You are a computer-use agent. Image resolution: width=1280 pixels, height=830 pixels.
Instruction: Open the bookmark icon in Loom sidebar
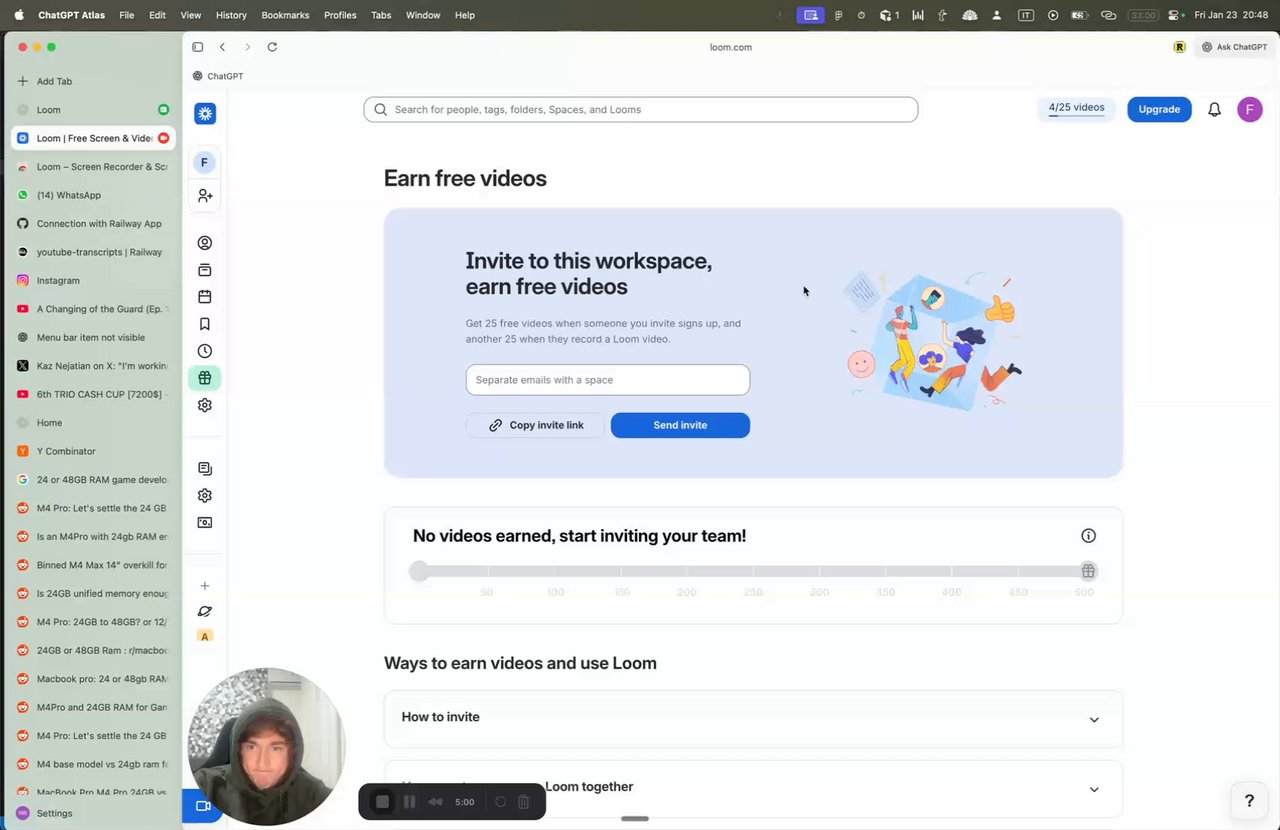pyautogui.click(x=205, y=324)
